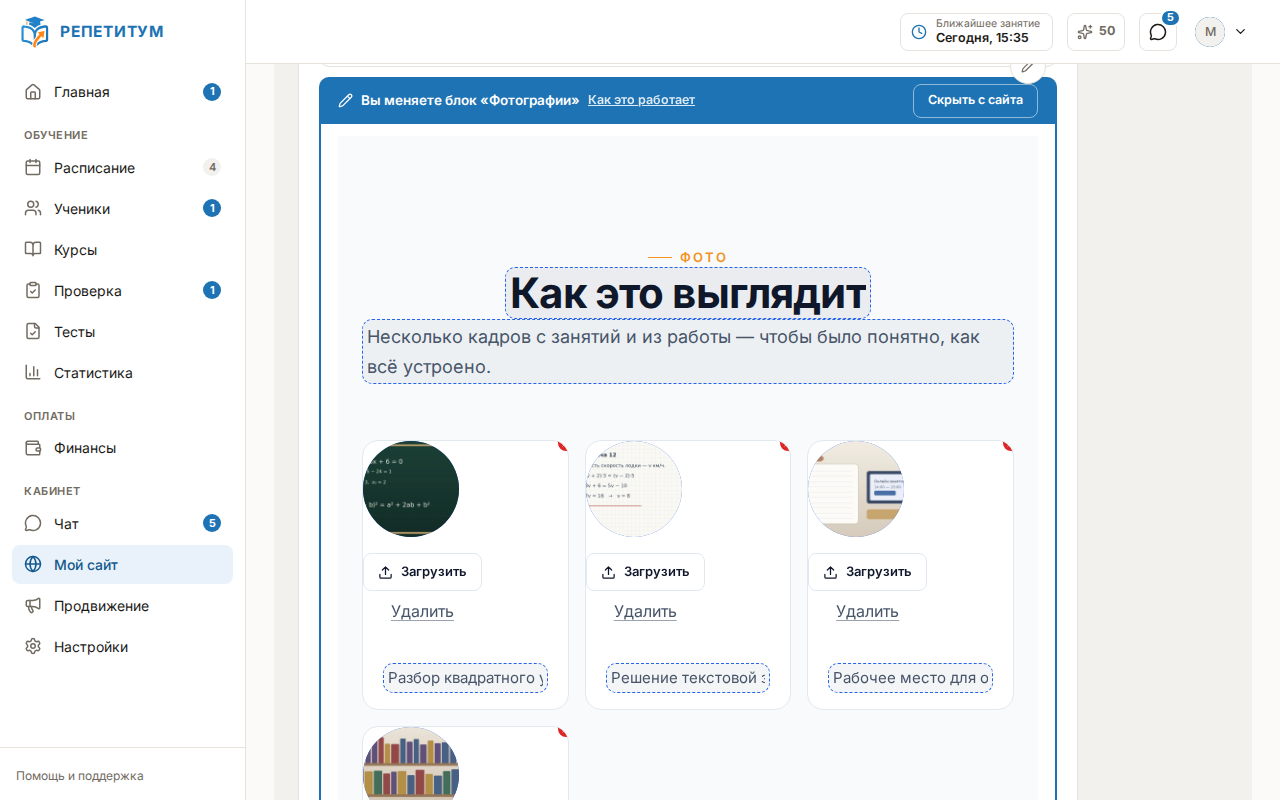
Task: Click the wallet icon beside Финансы
Action: [x=33, y=448]
